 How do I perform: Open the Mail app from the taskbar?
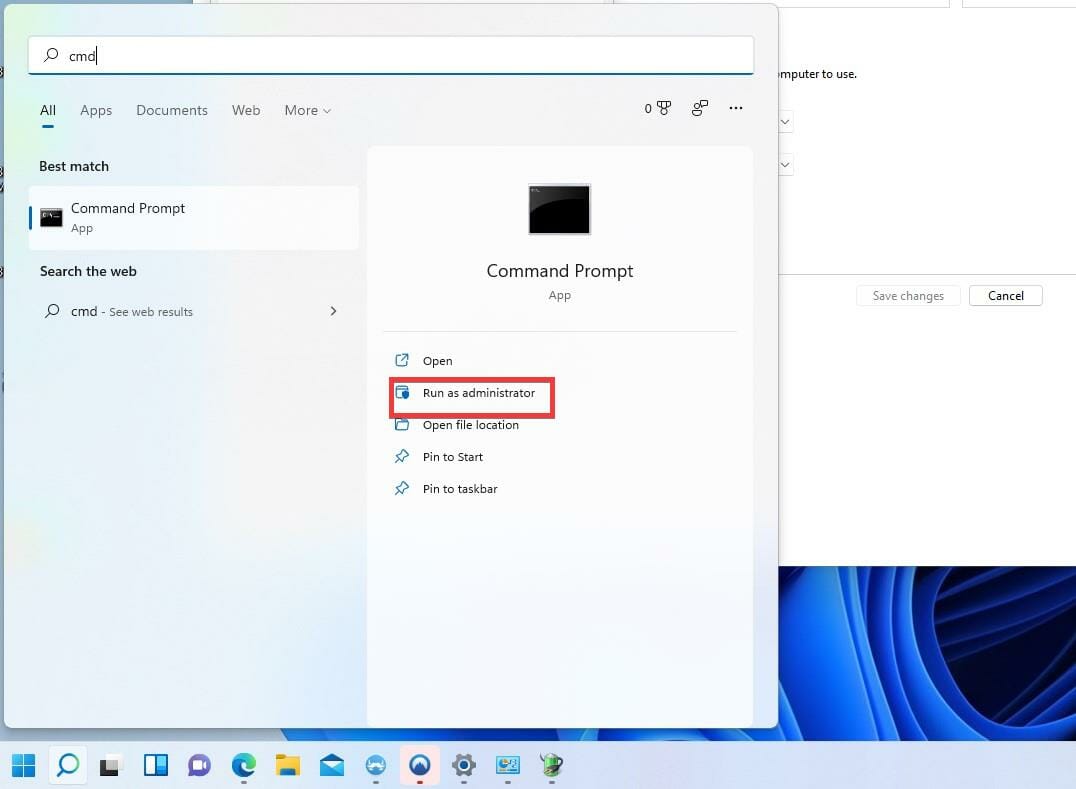(332, 765)
